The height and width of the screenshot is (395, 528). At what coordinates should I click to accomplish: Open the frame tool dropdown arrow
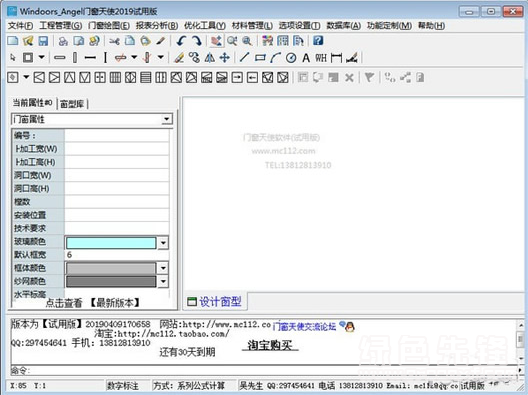41,57
